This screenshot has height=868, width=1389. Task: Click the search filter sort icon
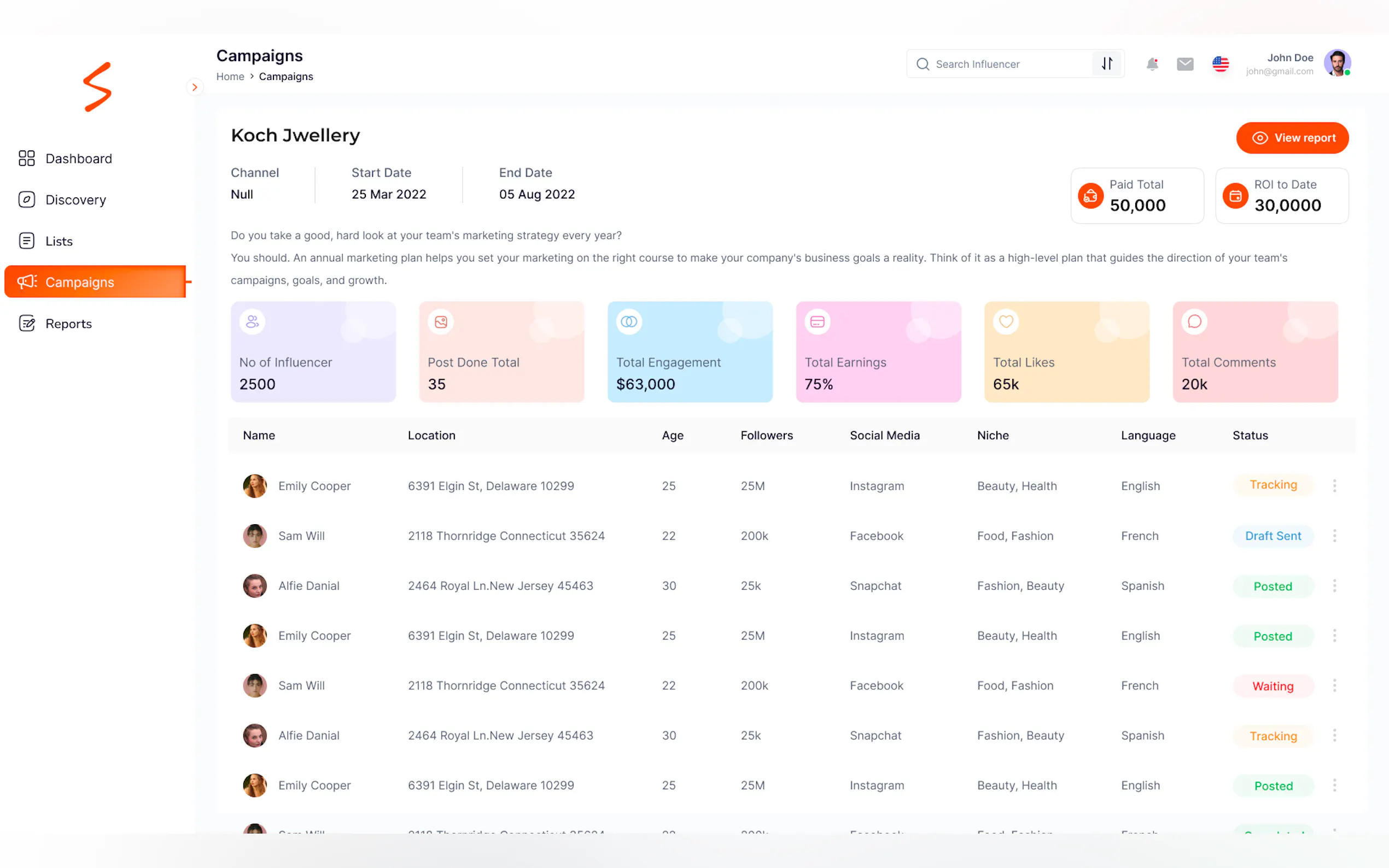point(1106,64)
